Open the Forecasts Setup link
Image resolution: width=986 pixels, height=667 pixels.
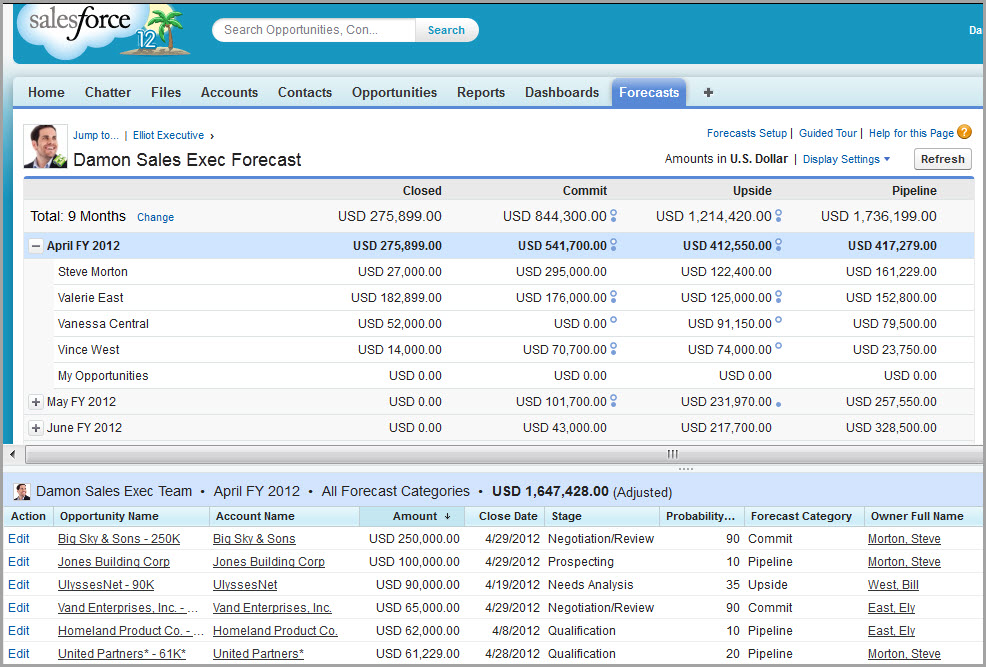click(x=746, y=133)
